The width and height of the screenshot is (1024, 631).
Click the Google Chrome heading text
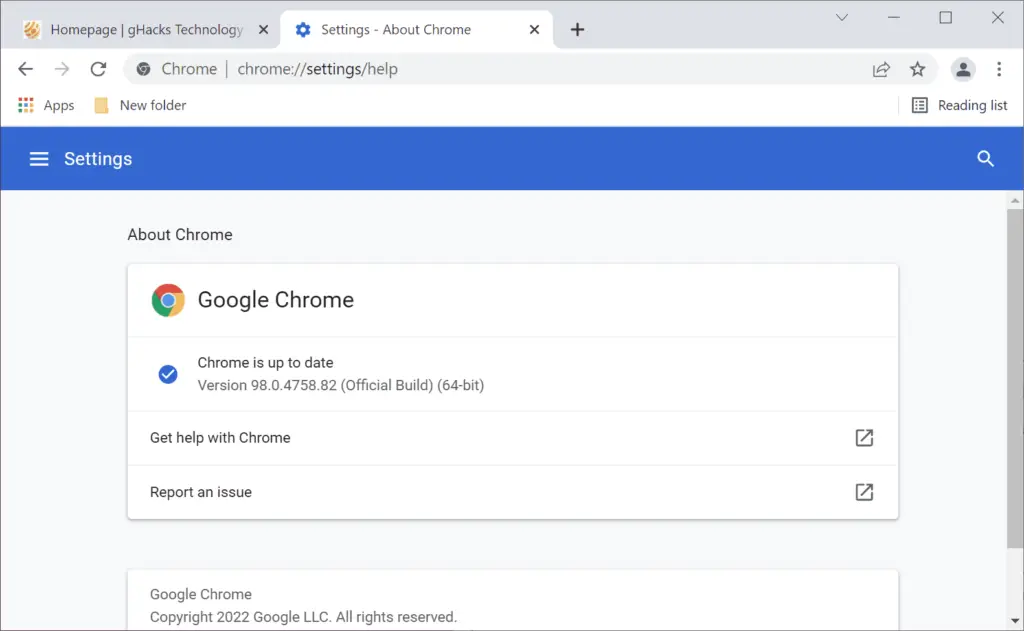click(x=276, y=300)
